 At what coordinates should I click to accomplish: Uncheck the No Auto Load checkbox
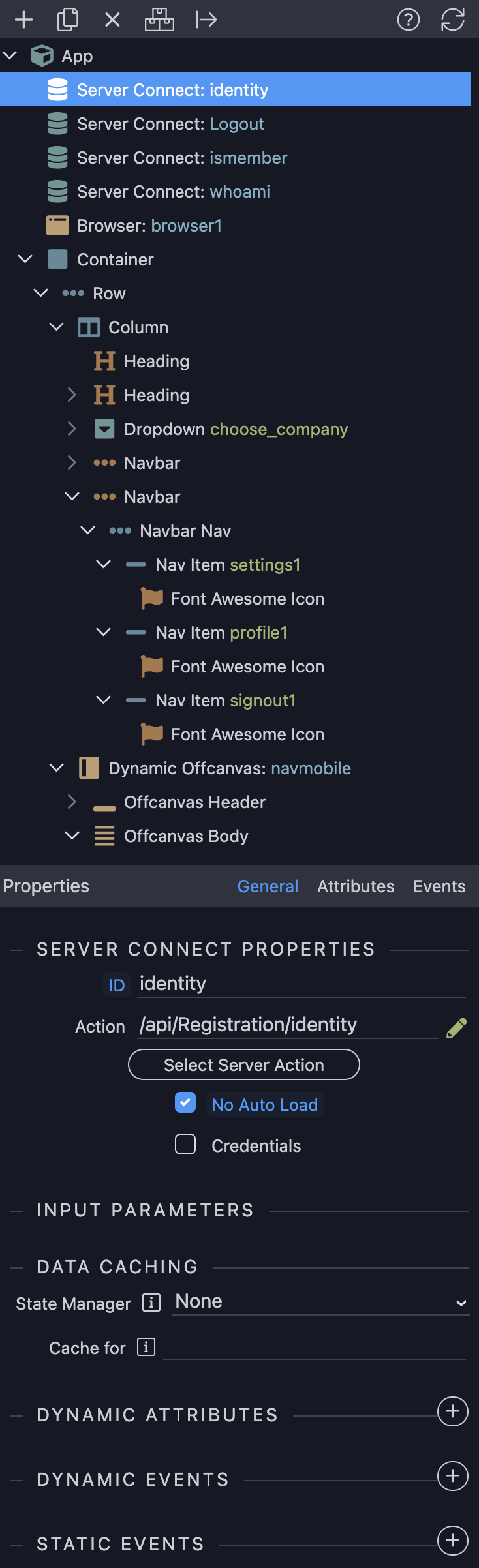click(x=185, y=1103)
